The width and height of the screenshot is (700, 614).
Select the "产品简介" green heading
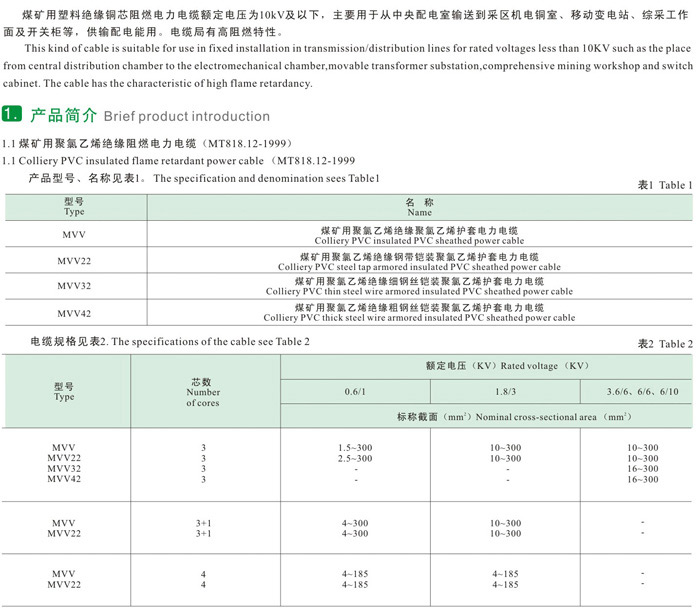63,115
